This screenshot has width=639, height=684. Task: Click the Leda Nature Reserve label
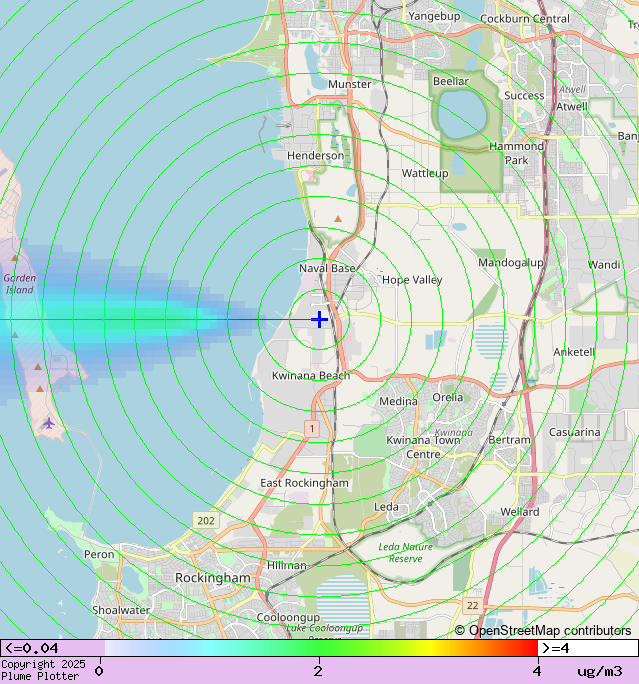tap(406, 552)
